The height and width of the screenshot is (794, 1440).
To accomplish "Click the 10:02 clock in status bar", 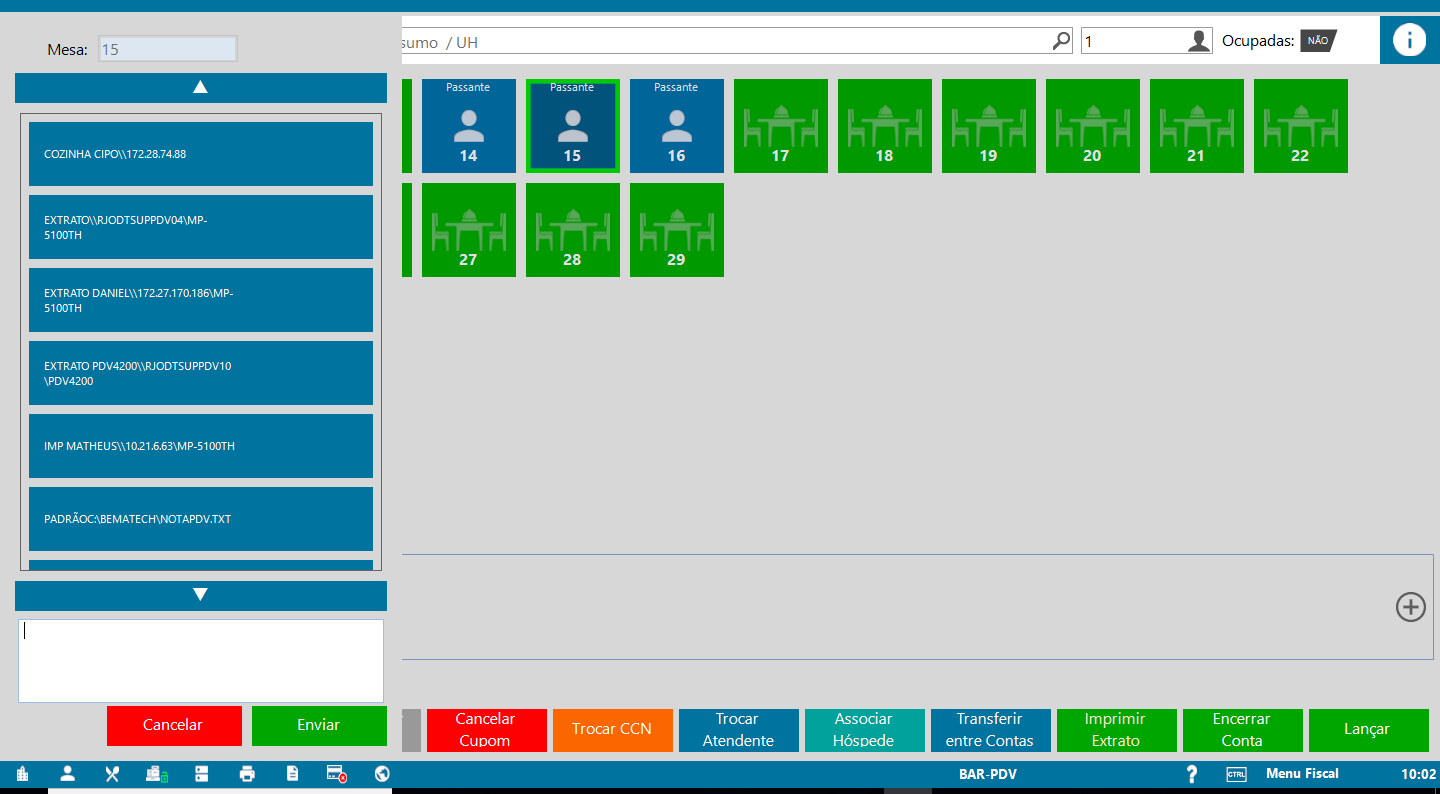I will click(1418, 774).
